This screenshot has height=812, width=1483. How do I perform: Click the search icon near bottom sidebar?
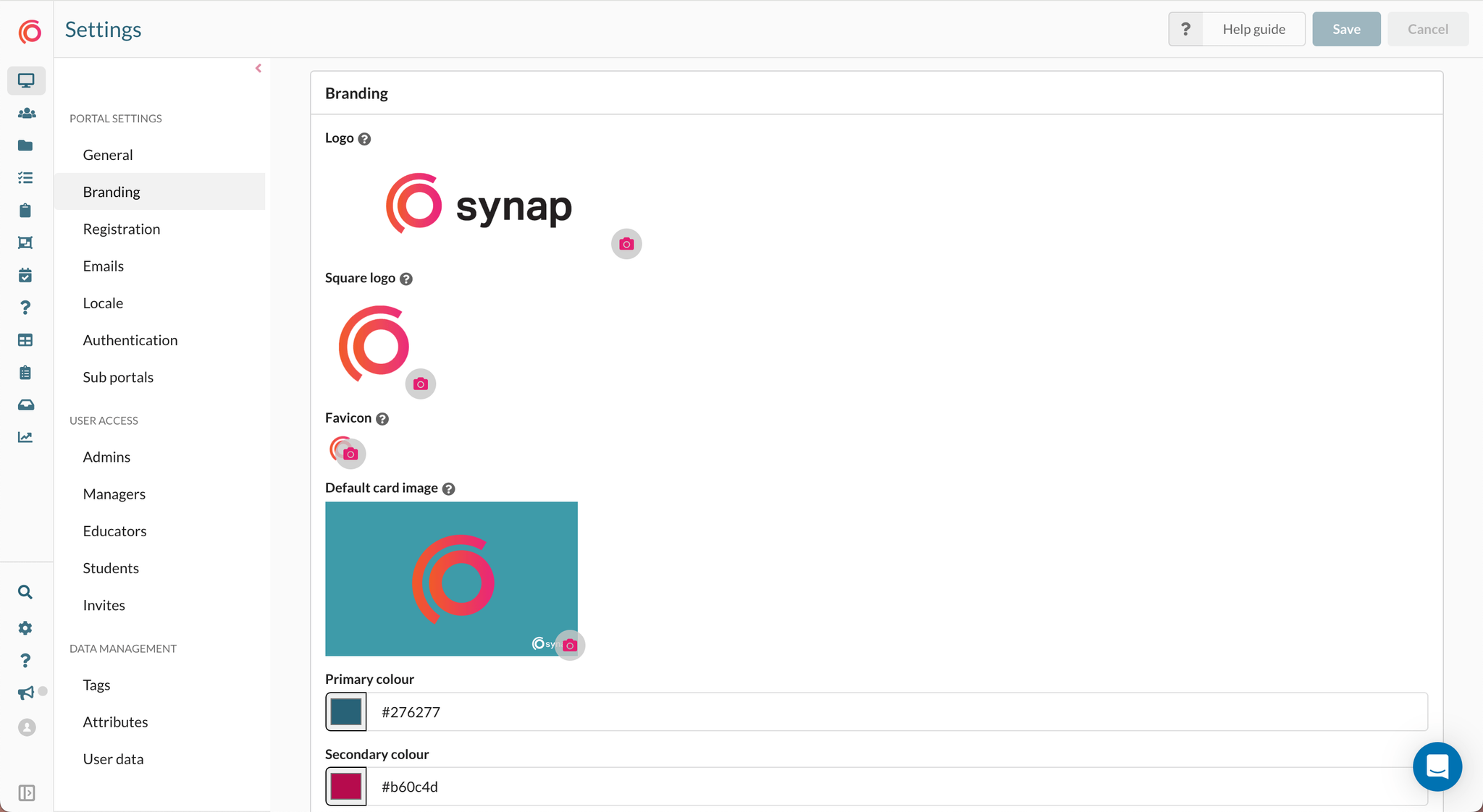tap(26, 592)
